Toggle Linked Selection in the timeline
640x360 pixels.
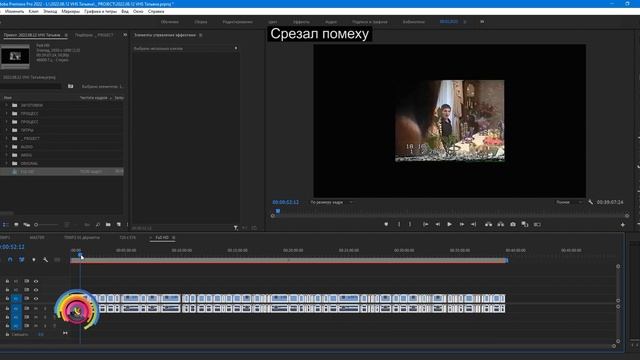pyautogui.click(x=22, y=260)
